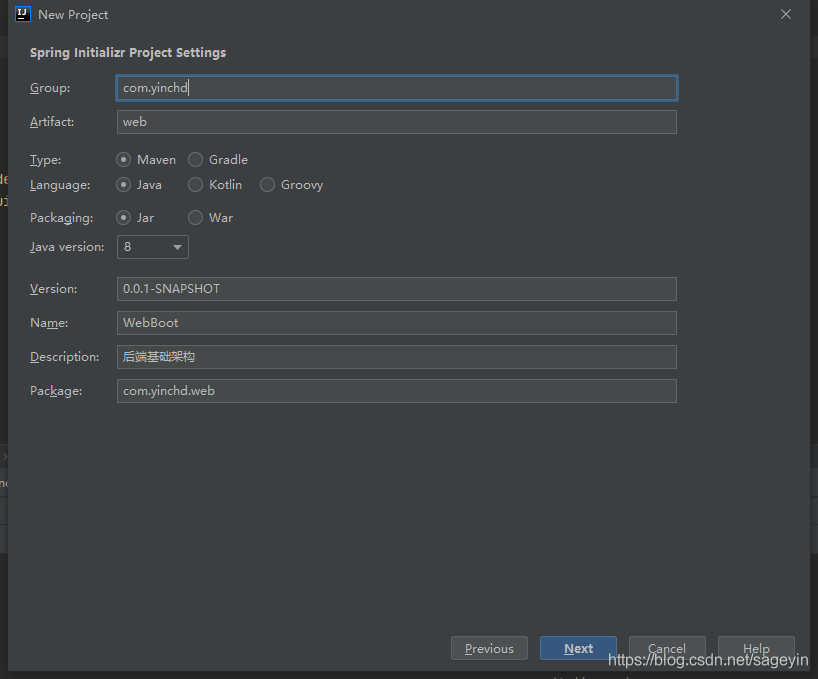This screenshot has width=818, height=679.
Task: Click the Group label
Action: pyautogui.click(x=50, y=88)
